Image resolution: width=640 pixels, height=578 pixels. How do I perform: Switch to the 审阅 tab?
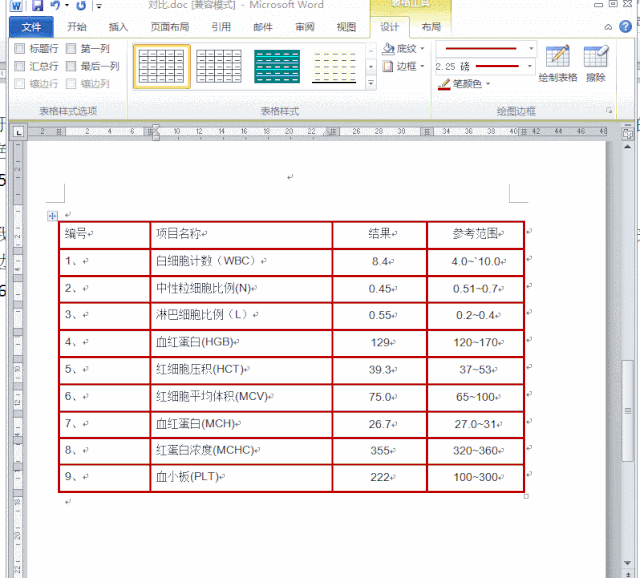point(305,27)
